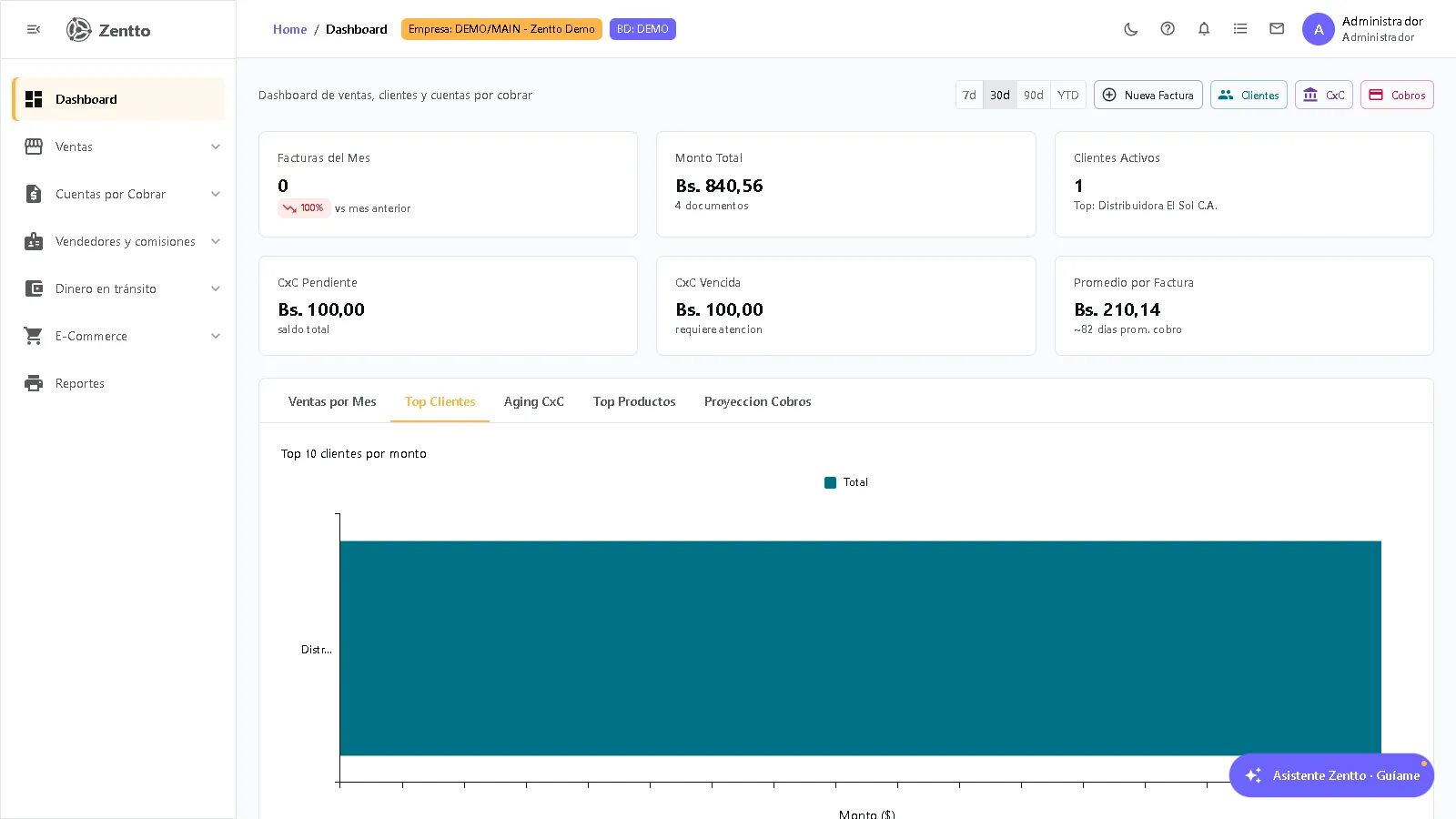Open the Clientes Activos card

click(1244, 184)
